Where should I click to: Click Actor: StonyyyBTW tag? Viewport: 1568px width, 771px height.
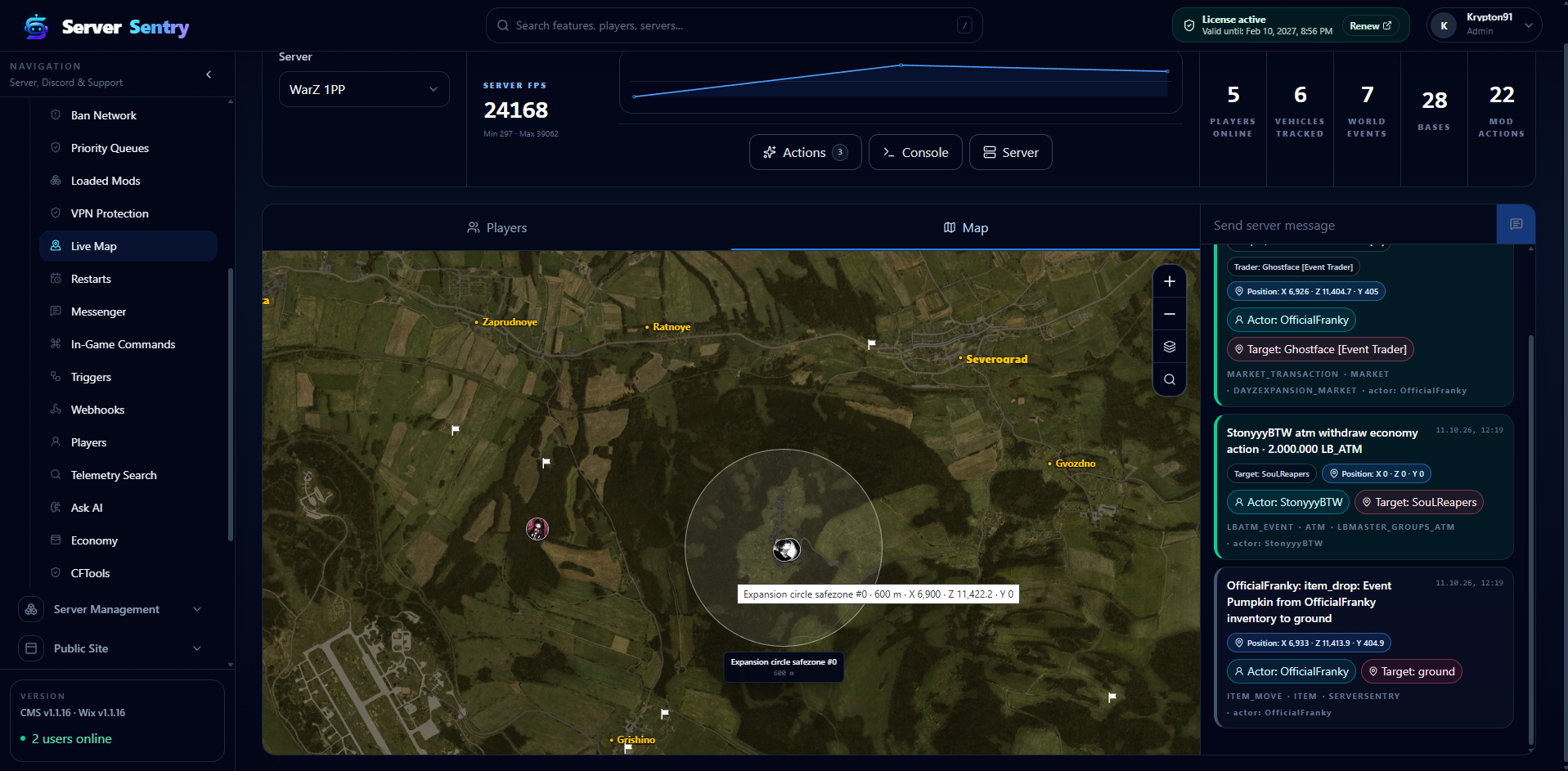point(1288,502)
